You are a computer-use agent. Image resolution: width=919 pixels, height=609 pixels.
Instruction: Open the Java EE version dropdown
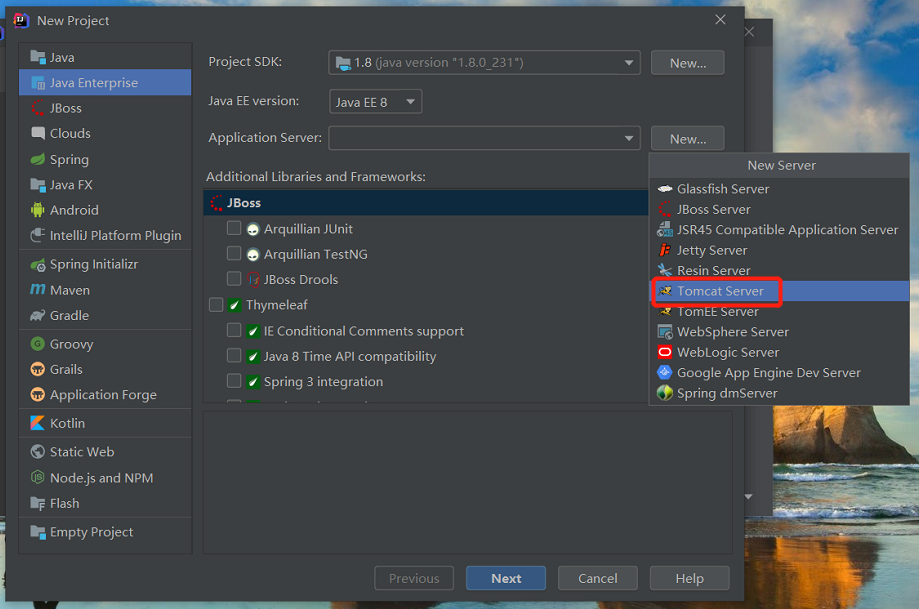(x=375, y=102)
